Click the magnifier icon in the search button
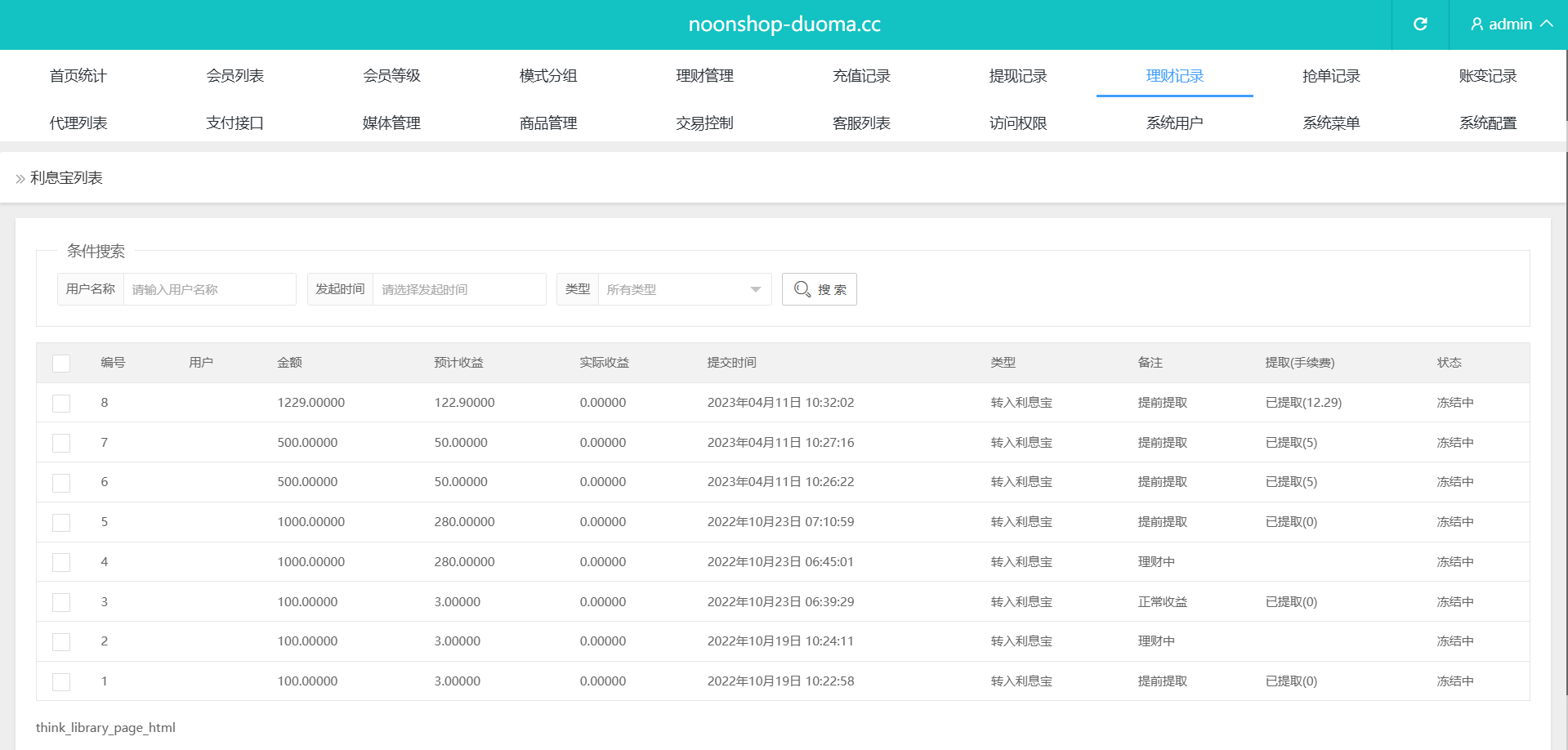The height and width of the screenshot is (750, 1568). point(802,289)
